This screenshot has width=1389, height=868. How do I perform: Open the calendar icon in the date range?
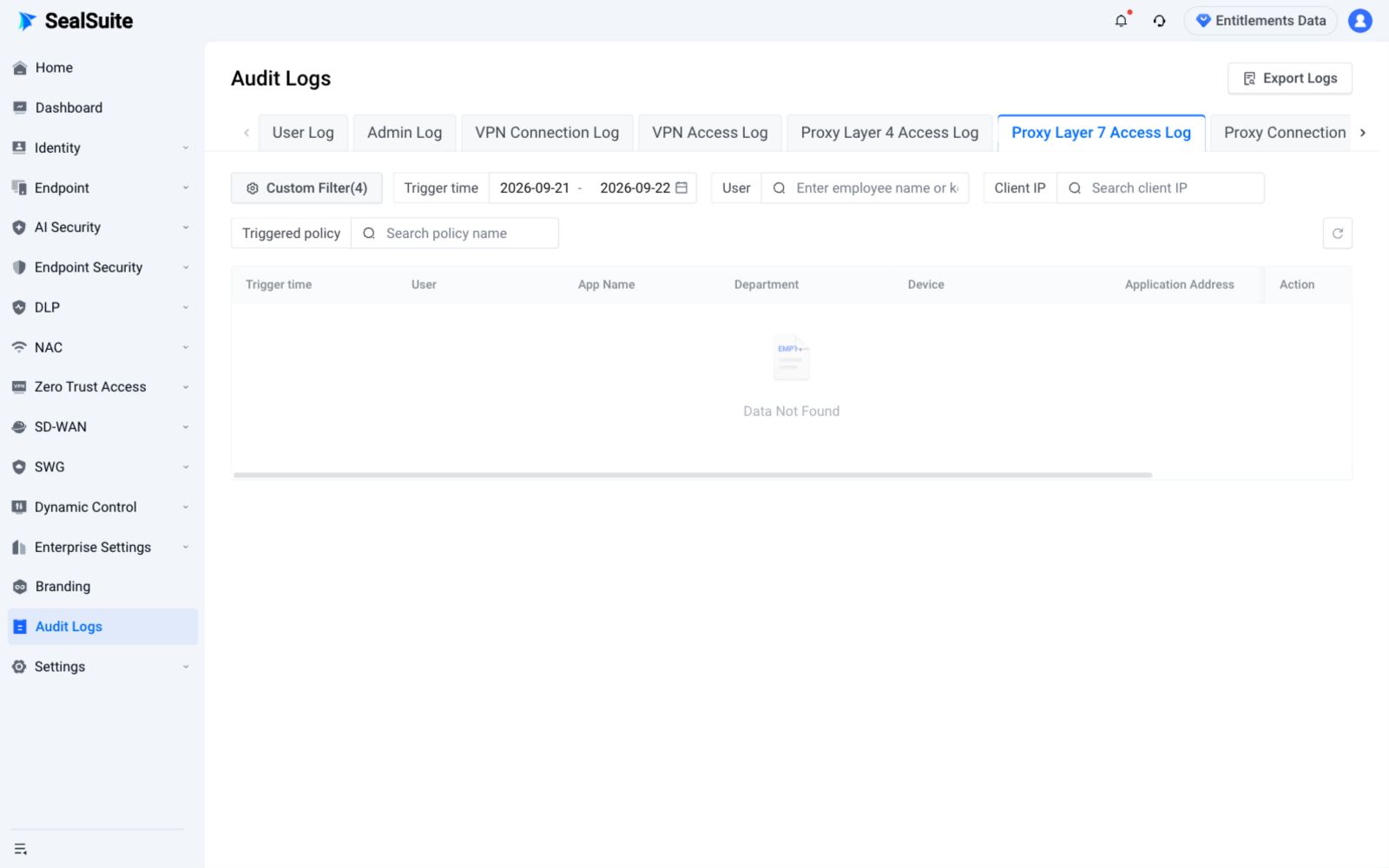tap(681, 187)
